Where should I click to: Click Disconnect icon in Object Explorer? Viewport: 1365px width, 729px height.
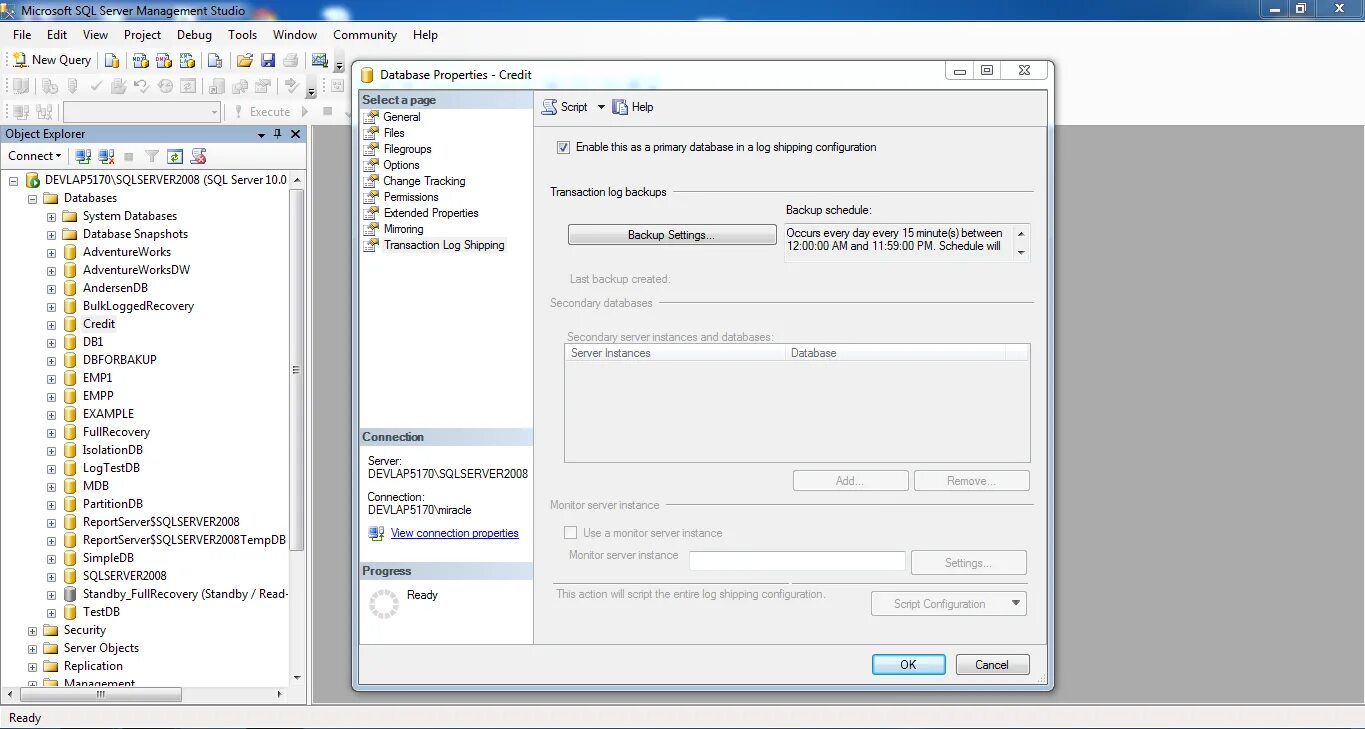pyautogui.click(x=106, y=156)
